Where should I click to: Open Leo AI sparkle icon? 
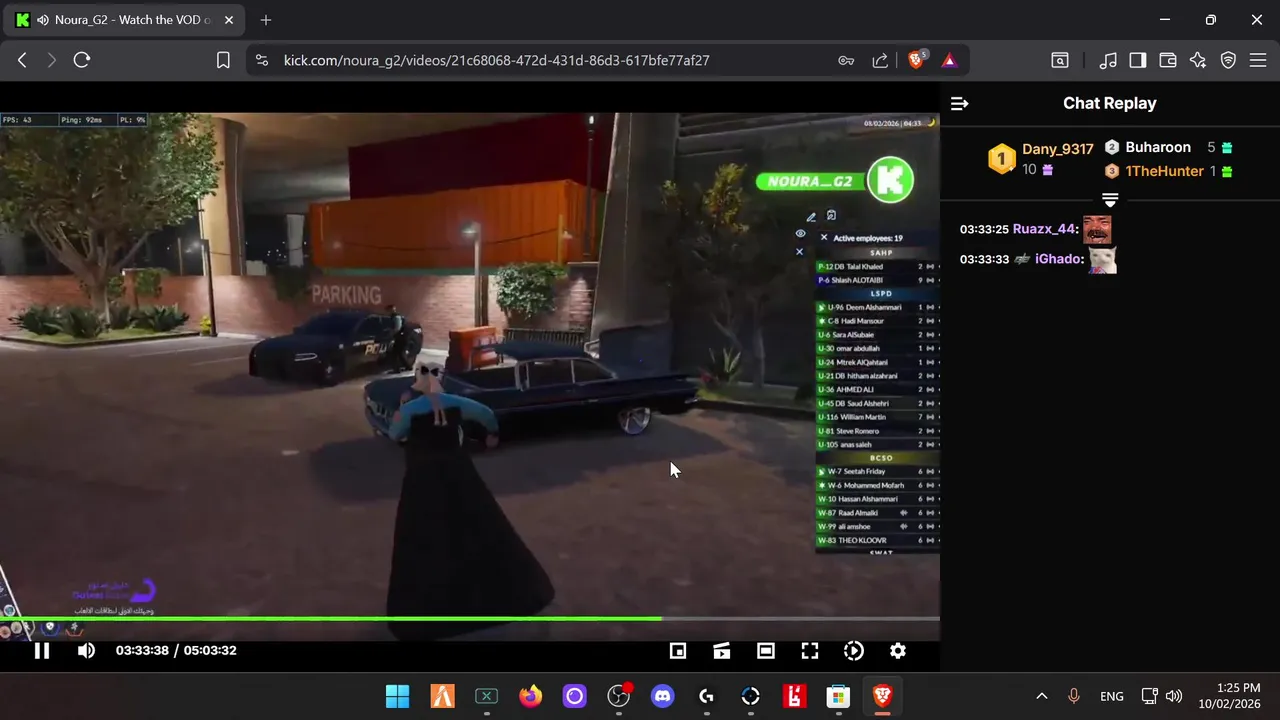pyautogui.click(x=1198, y=60)
